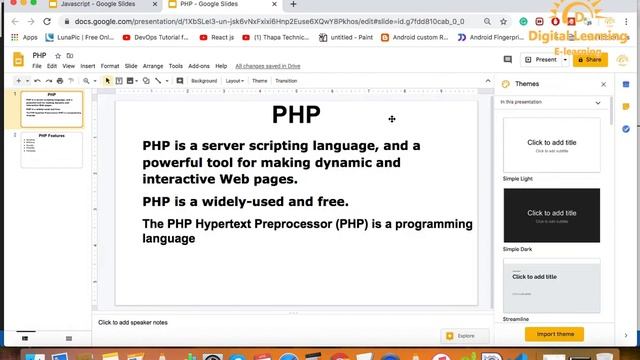
Task: Click to add speaker notes
Action: coord(133,322)
